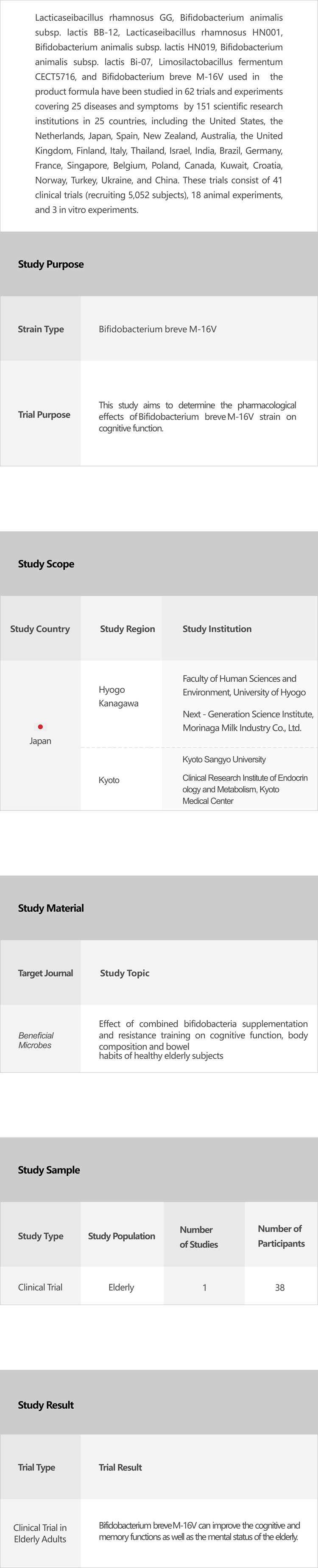Image resolution: width=318 pixels, height=1568 pixels.
Task: Click the Clinical Trial in Elderly Adults cell
Action: click(40, 1533)
